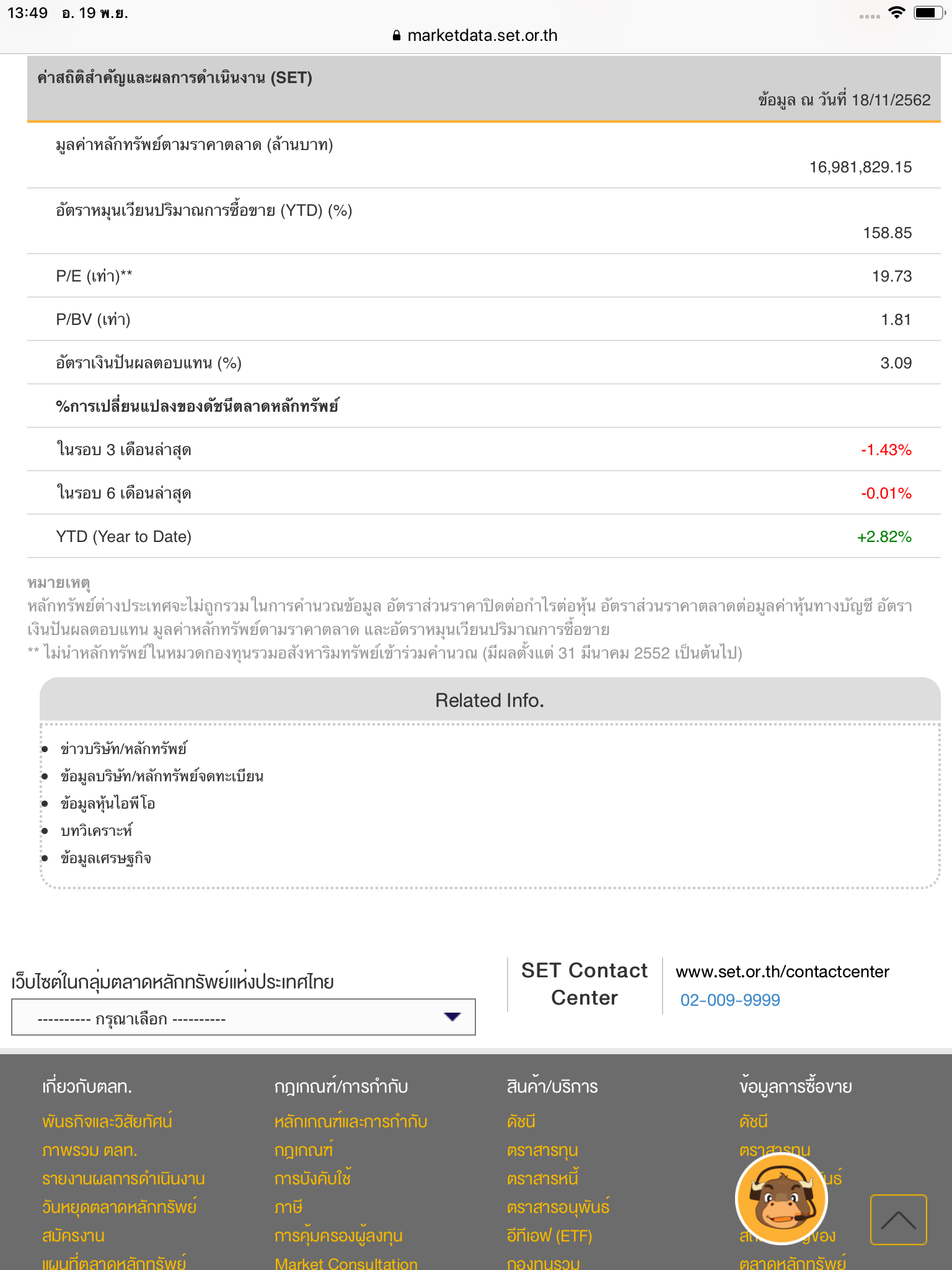The image size is (952, 1270).
Task: Open the บทวิเคราะห์ link
Action: [97, 831]
